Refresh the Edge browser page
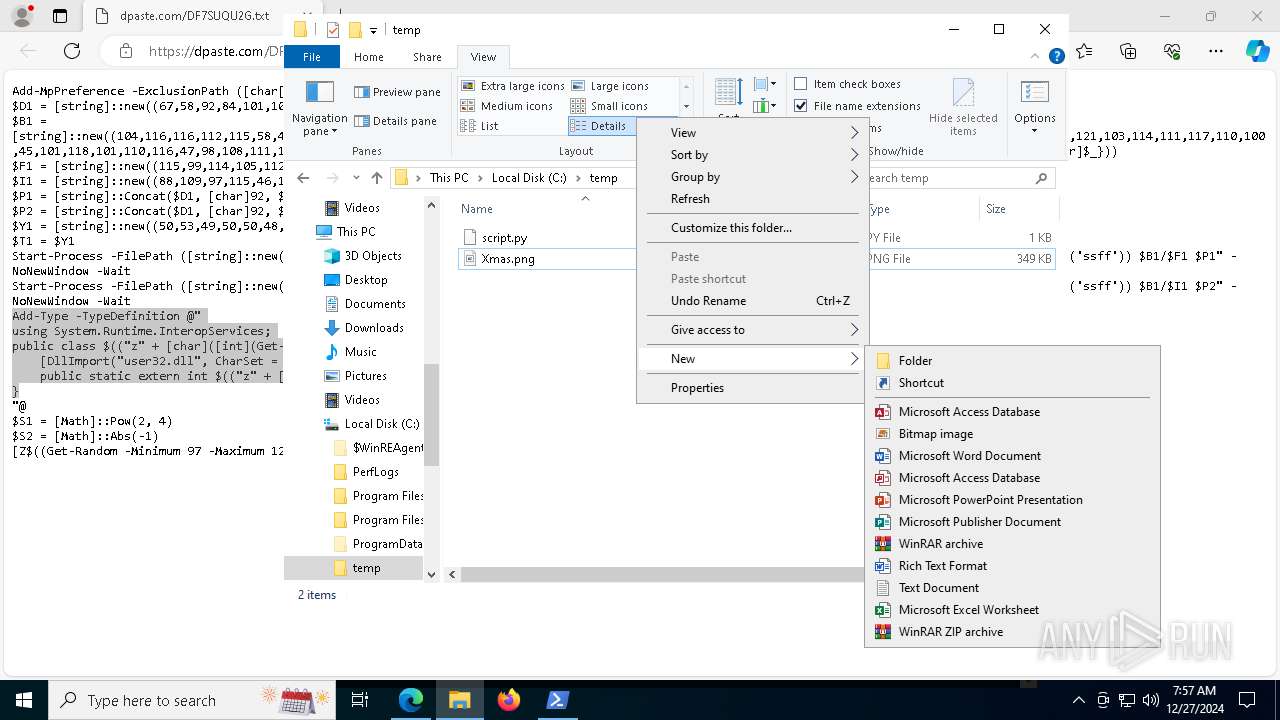Viewport: 1280px width, 720px height. pyautogui.click(x=72, y=51)
